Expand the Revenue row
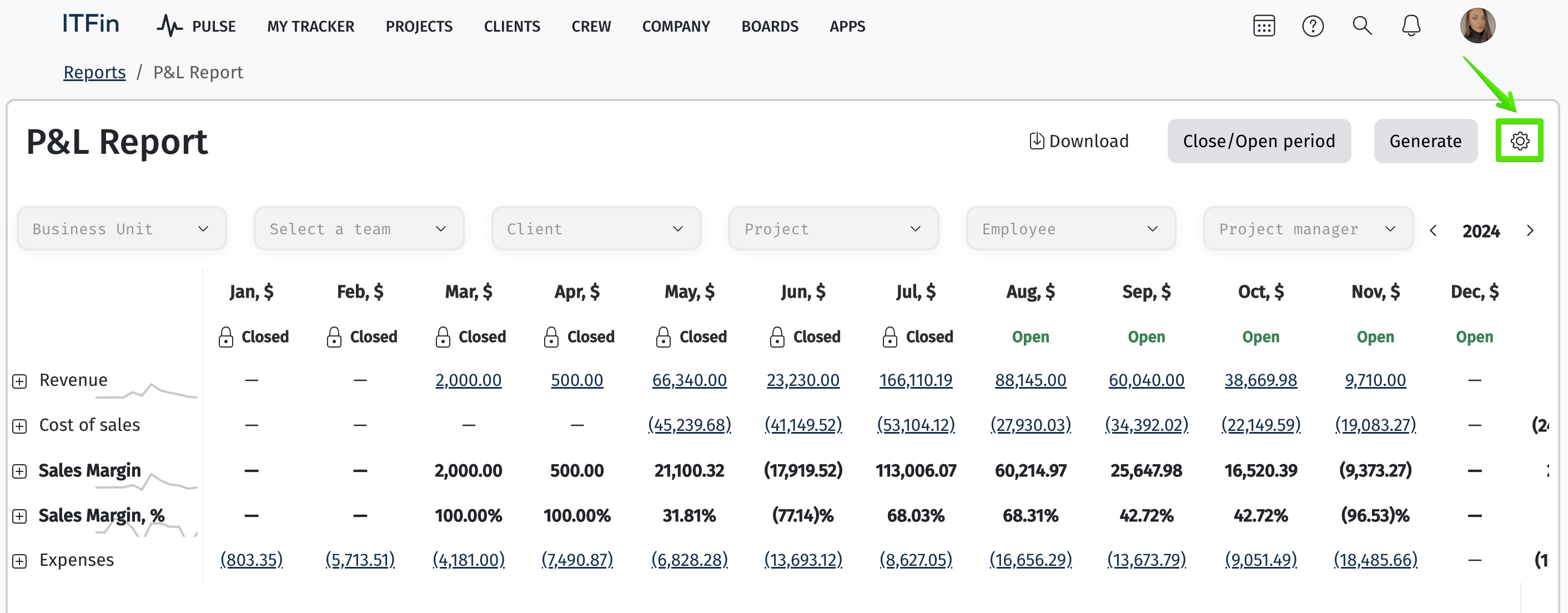 point(19,381)
